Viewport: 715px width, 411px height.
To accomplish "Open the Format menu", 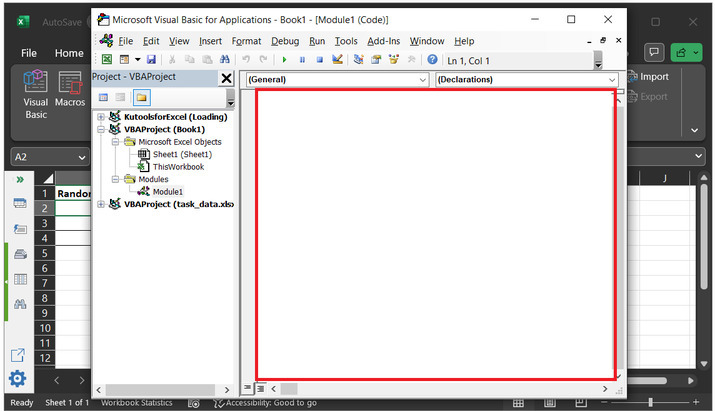I will tap(246, 41).
